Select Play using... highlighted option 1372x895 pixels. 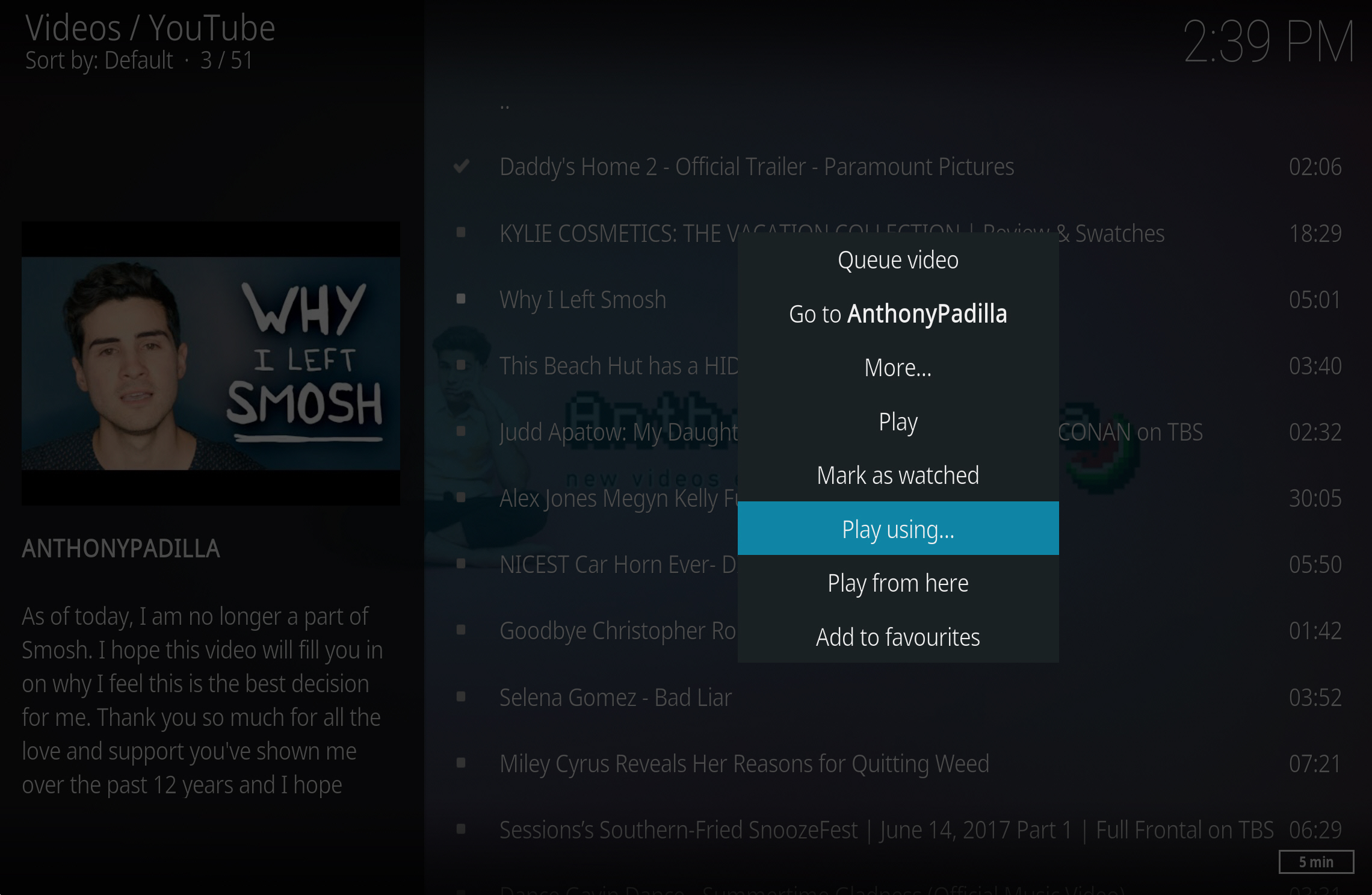(897, 528)
